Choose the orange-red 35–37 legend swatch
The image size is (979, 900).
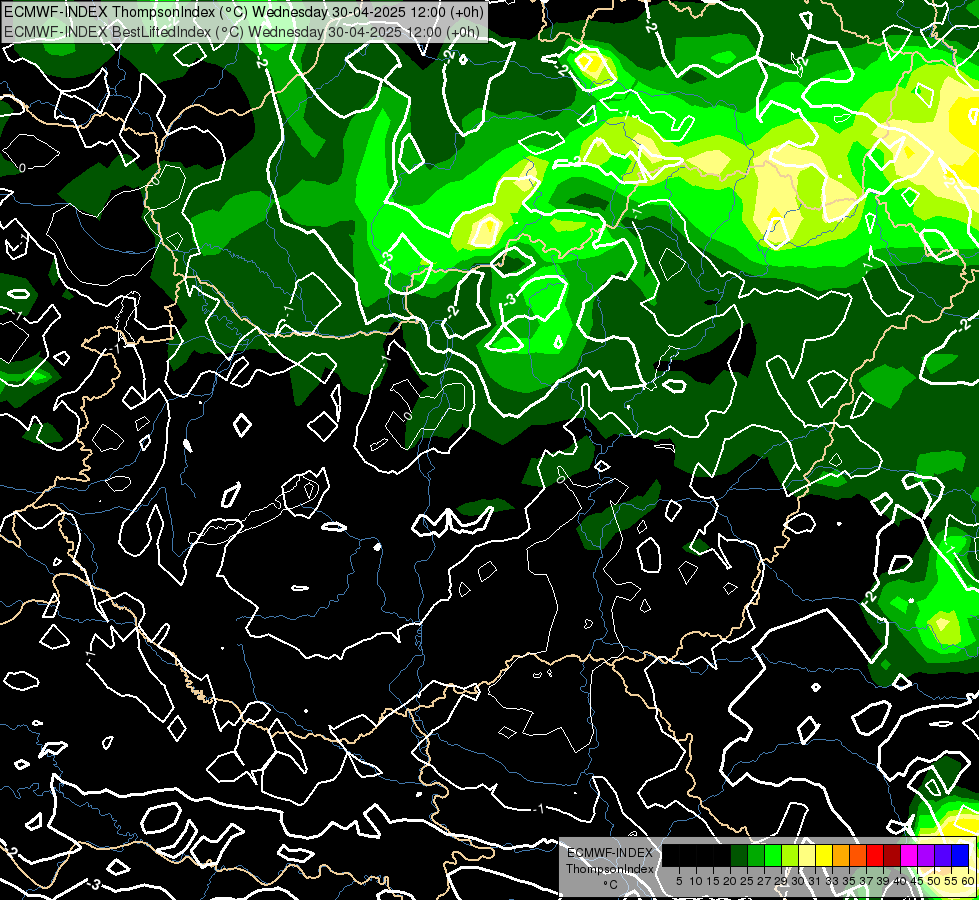click(858, 855)
